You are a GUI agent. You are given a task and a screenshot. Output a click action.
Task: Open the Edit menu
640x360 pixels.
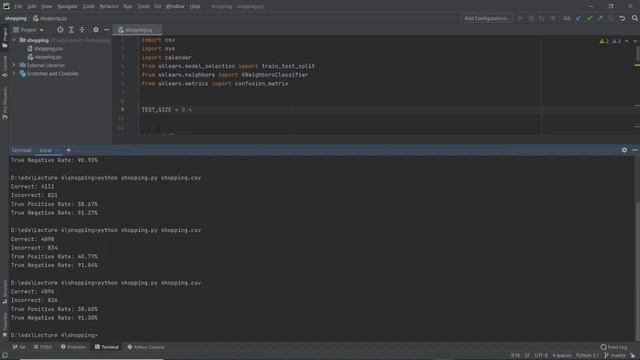coord(31,7)
